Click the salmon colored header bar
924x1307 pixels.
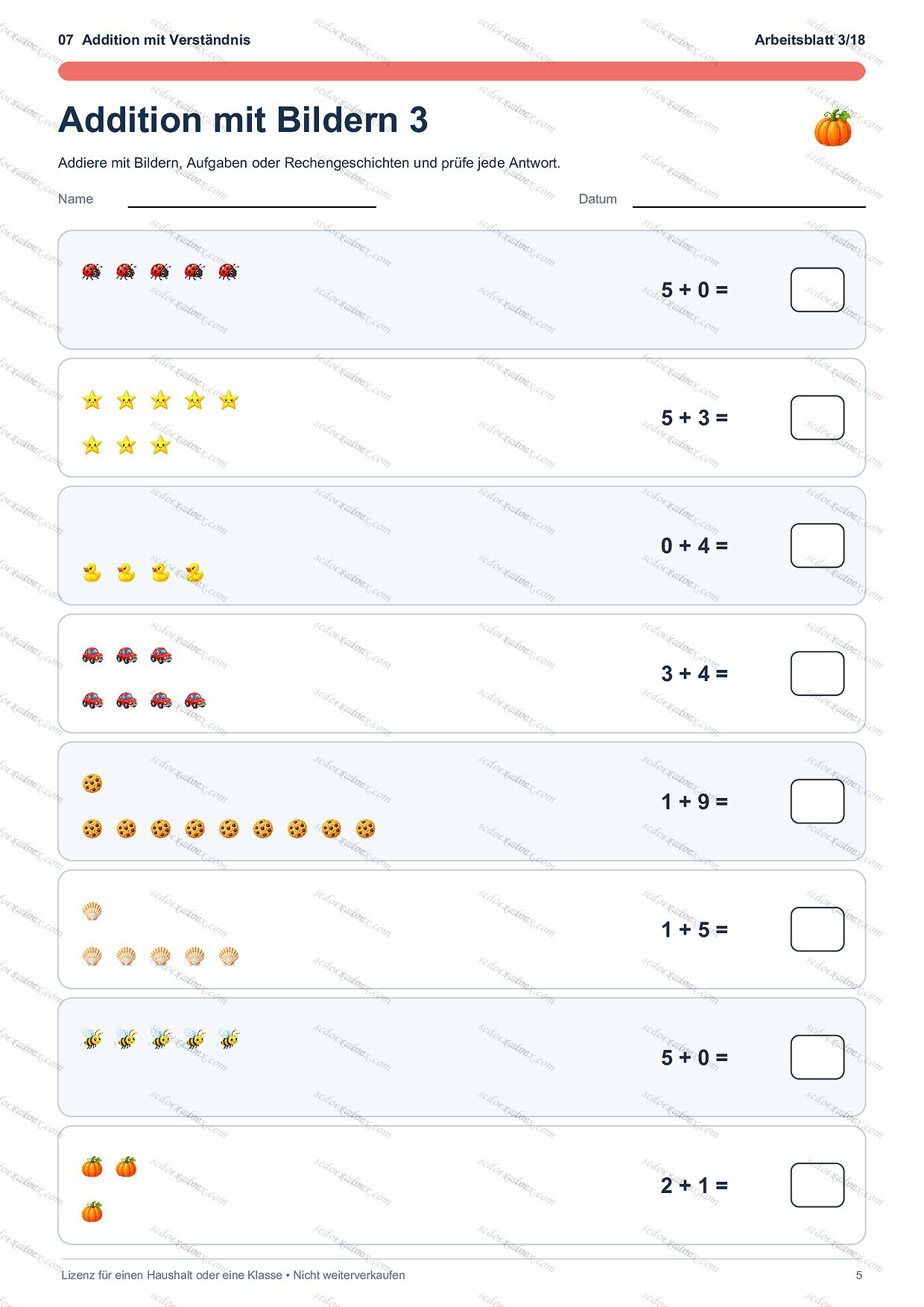(x=461, y=72)
